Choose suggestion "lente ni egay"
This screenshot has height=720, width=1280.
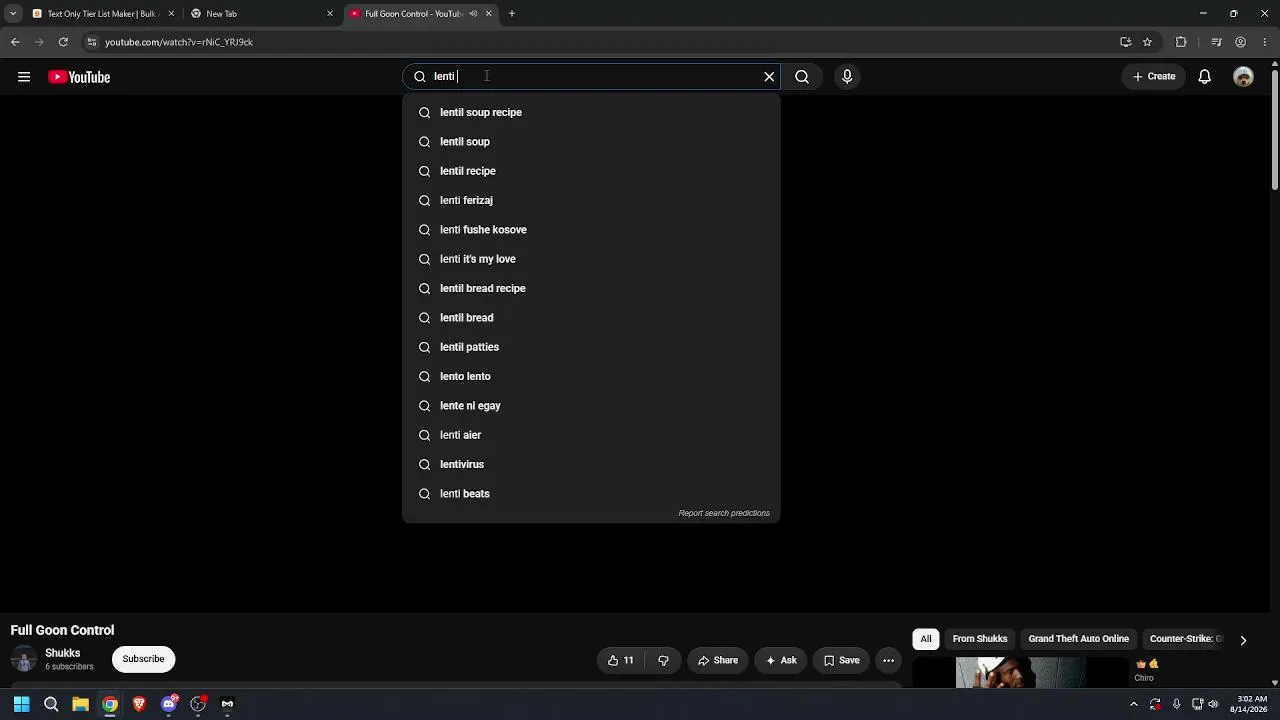[591, 406]
